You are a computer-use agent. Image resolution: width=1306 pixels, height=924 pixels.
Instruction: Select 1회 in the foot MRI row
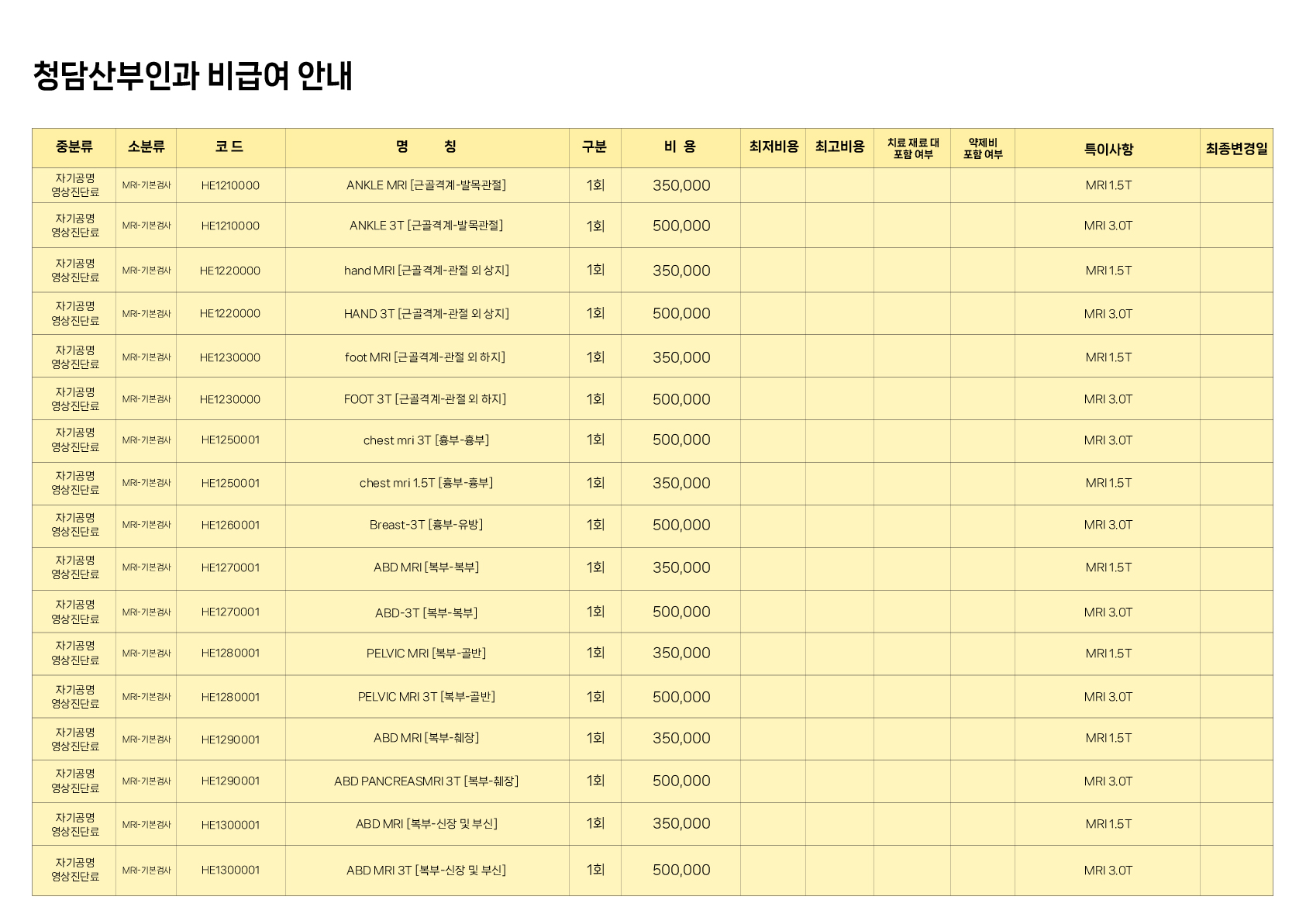click(x=595, y=357)
